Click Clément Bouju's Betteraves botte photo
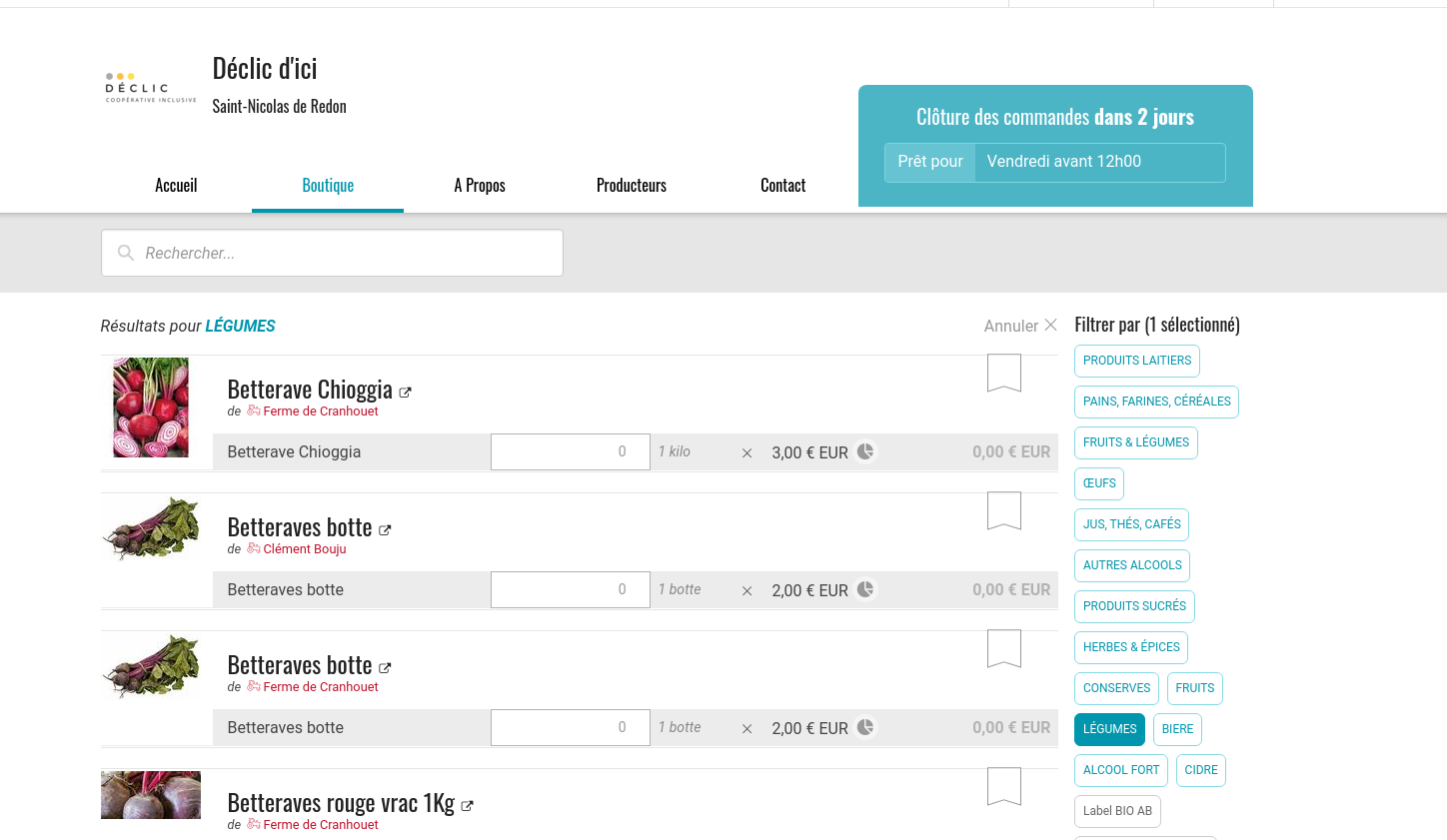 click(x=151, y=528)
